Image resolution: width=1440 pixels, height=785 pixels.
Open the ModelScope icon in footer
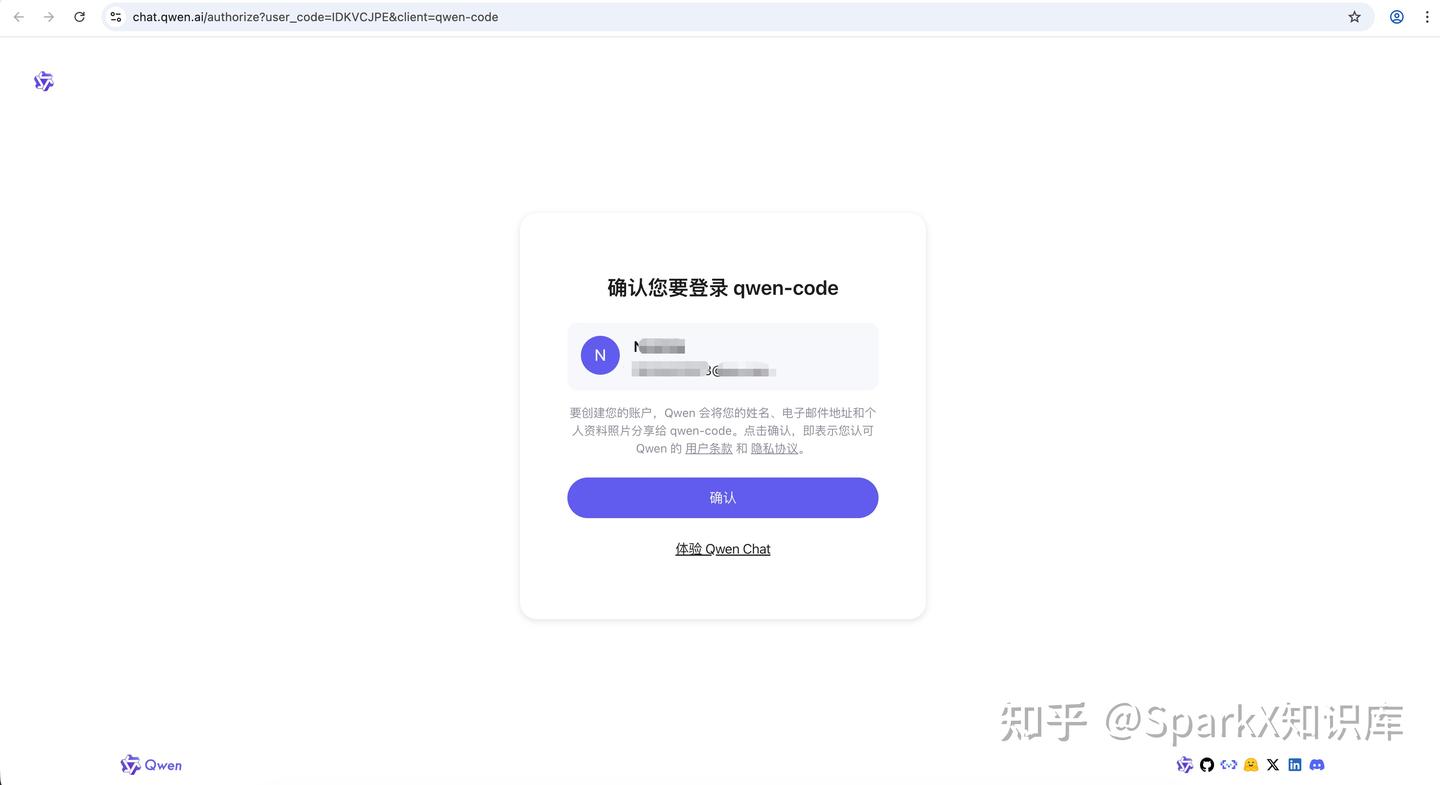[x=1229, y=765]
